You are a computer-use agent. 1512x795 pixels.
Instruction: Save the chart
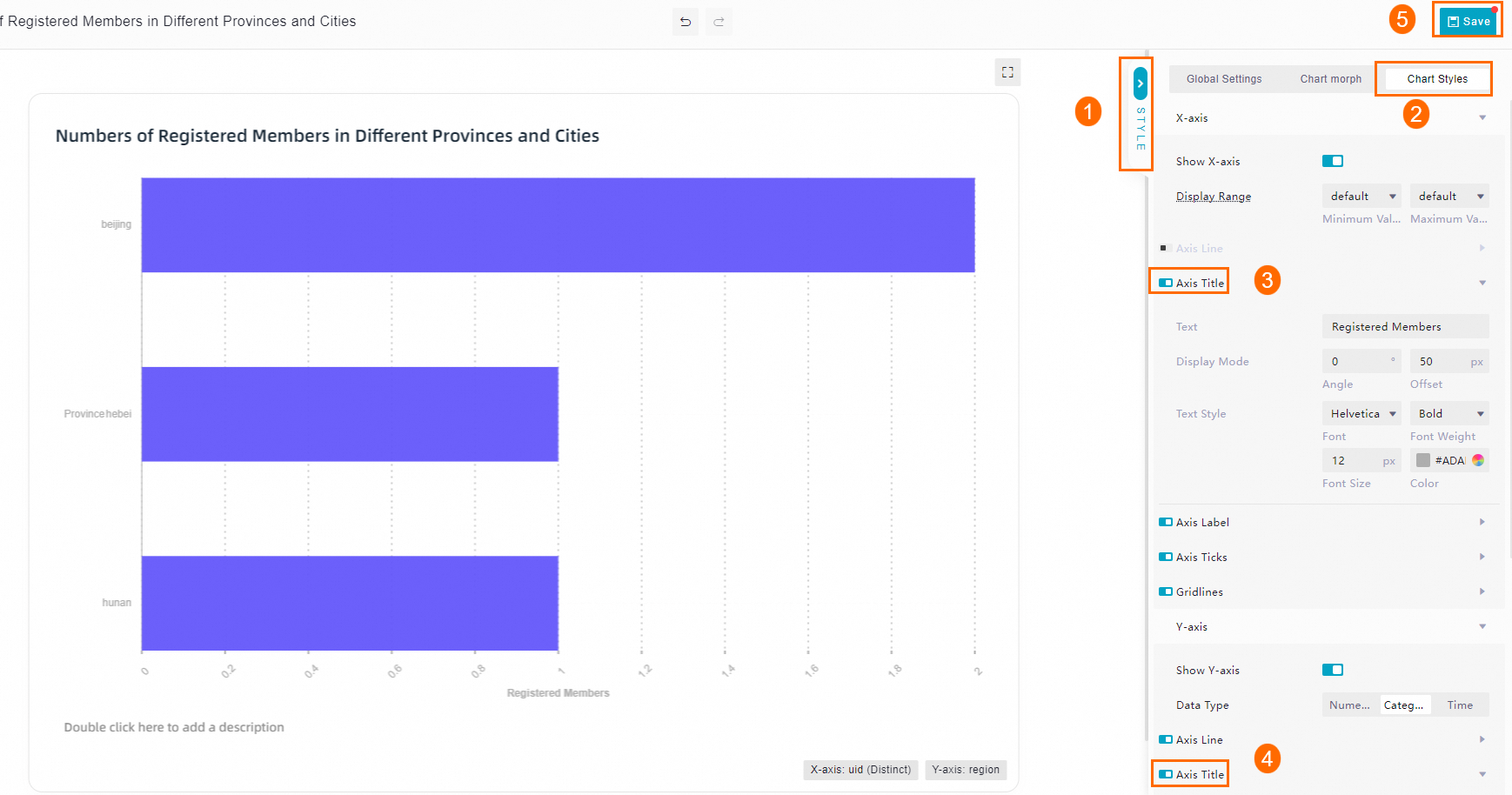[x=1469, y=22]
